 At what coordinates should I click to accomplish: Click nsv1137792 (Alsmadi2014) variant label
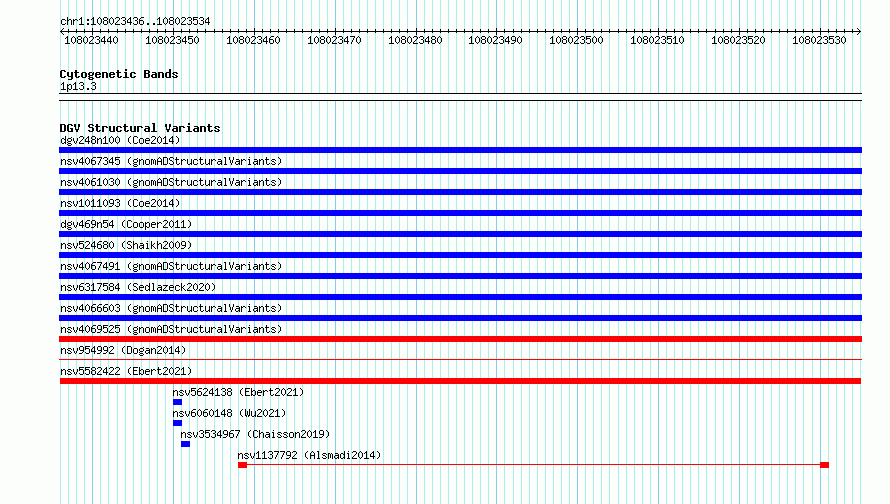[309, 455]
